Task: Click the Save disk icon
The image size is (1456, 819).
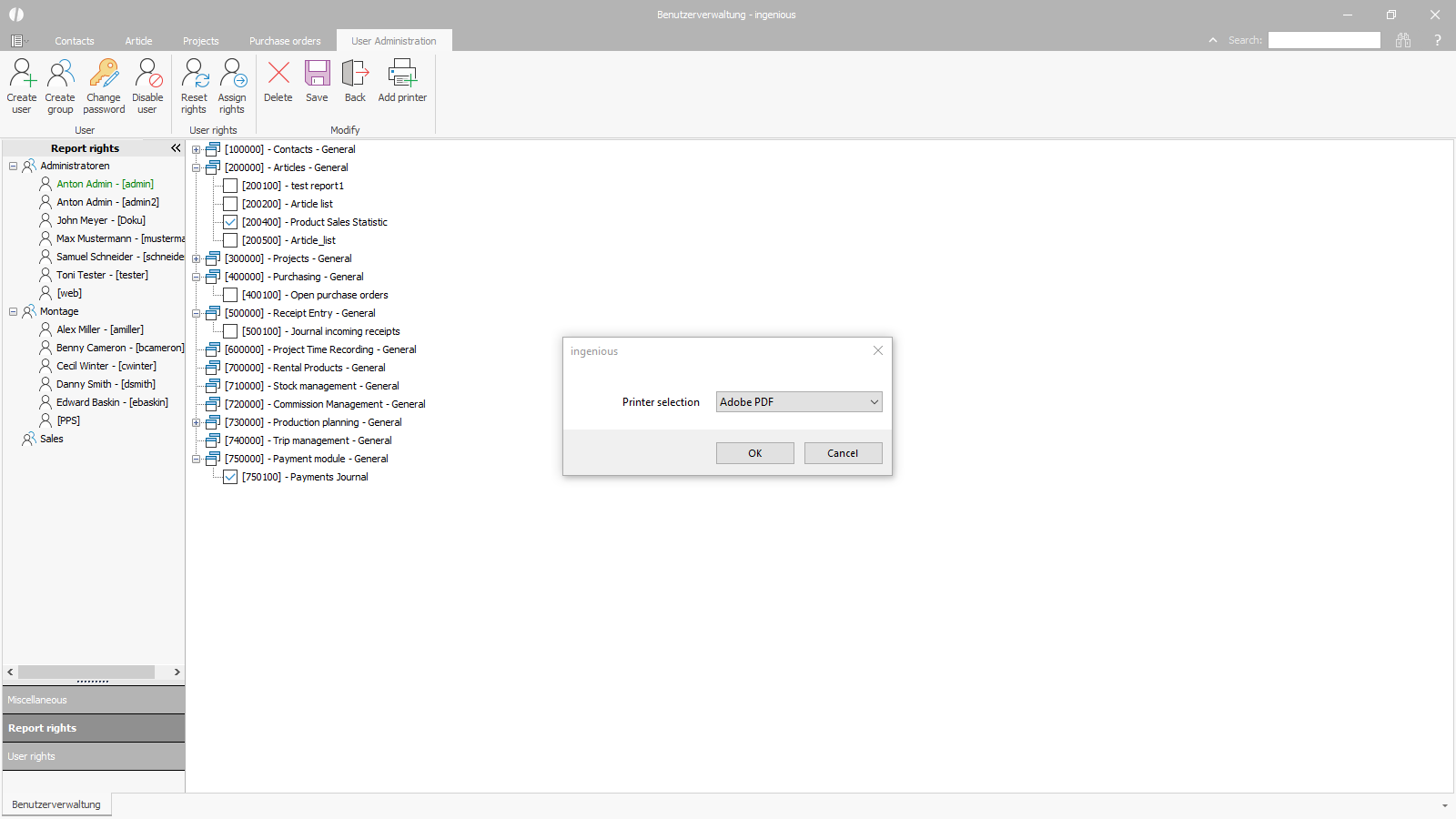Action: 317,75
